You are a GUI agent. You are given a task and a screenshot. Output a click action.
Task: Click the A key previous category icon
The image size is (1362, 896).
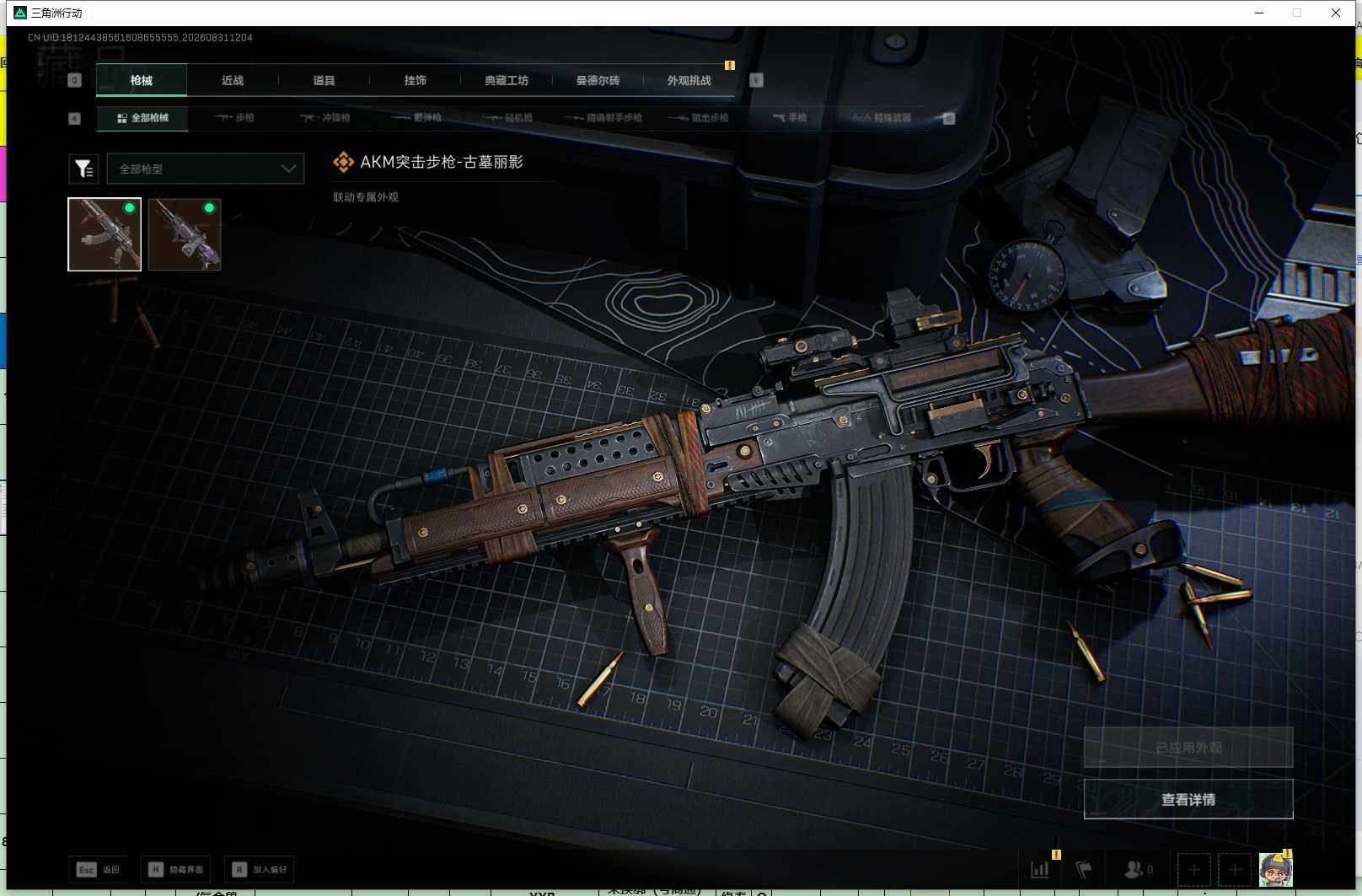[x=74, y=118]
